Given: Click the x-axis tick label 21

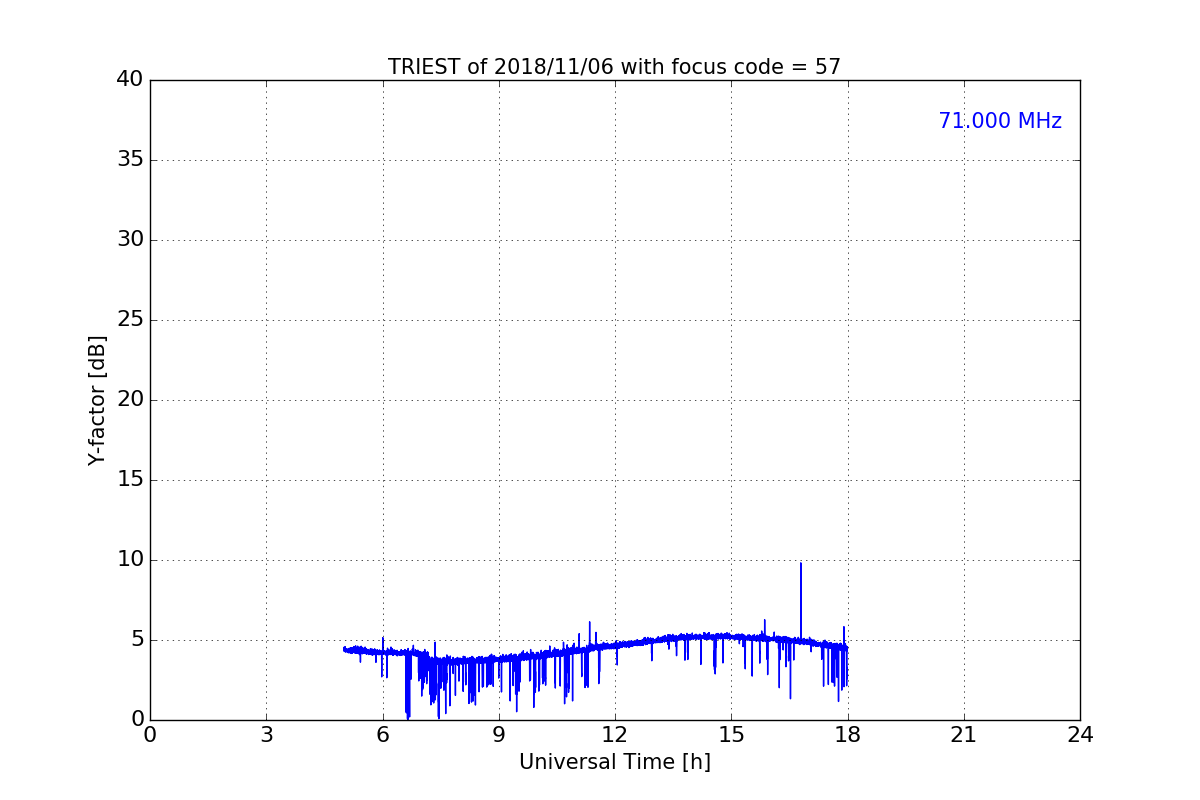Looking at the screenshot, I should (x=964, y=735).
